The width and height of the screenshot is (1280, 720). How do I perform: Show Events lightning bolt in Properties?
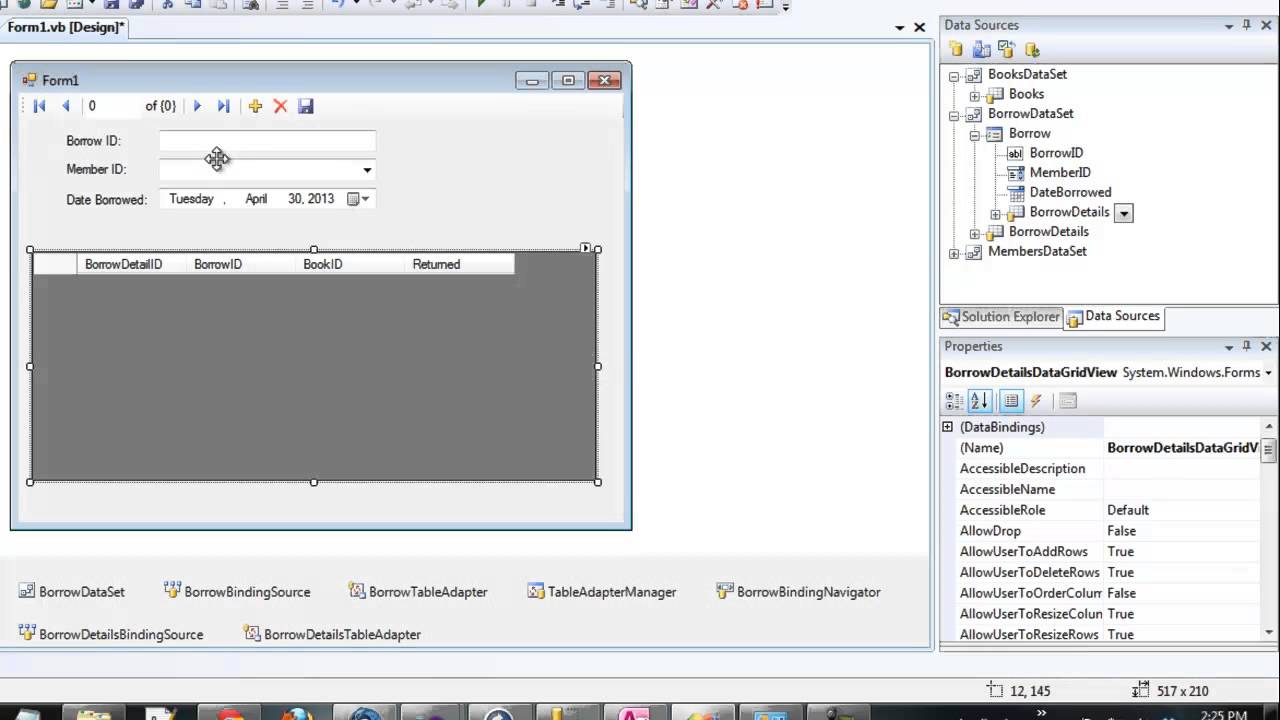pos(1036,401)
